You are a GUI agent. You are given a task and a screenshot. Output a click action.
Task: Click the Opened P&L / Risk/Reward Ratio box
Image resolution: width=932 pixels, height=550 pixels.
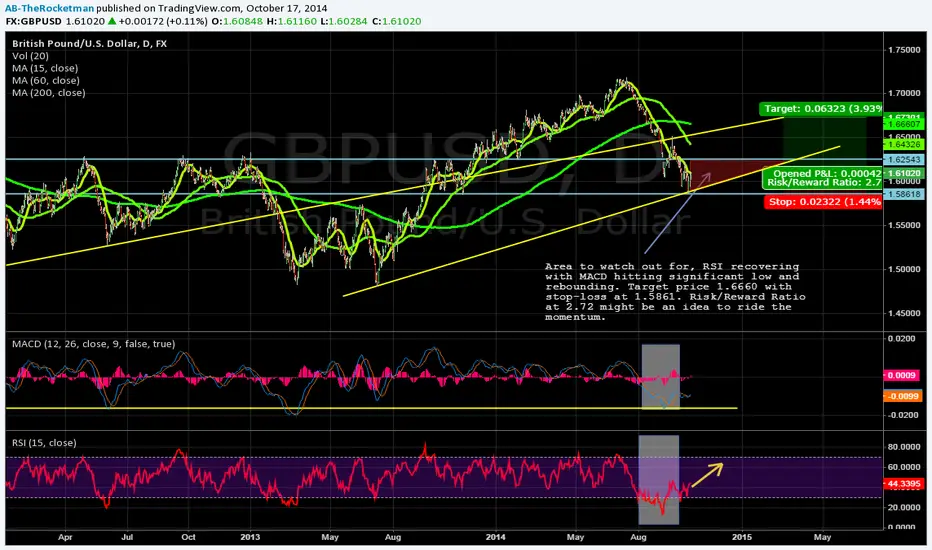(x=823, y=178)
